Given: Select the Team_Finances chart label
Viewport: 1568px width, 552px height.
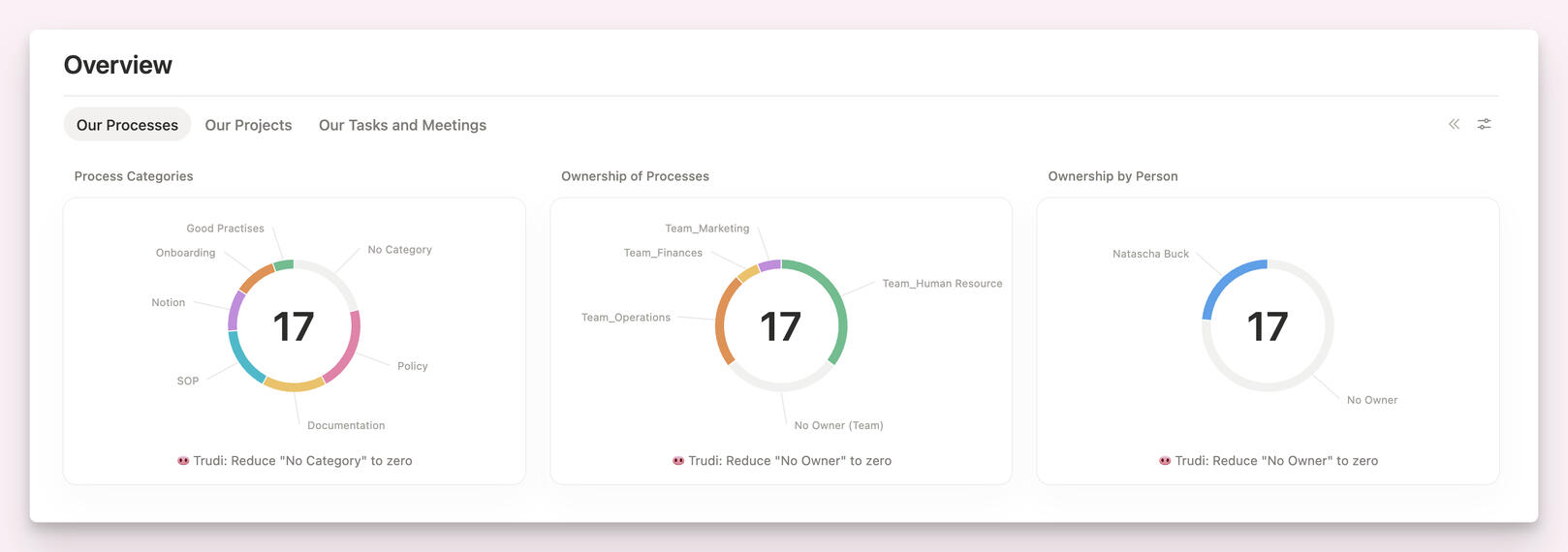Looking at the screenshot, I should pyautogui.click(x=663, y=253).
